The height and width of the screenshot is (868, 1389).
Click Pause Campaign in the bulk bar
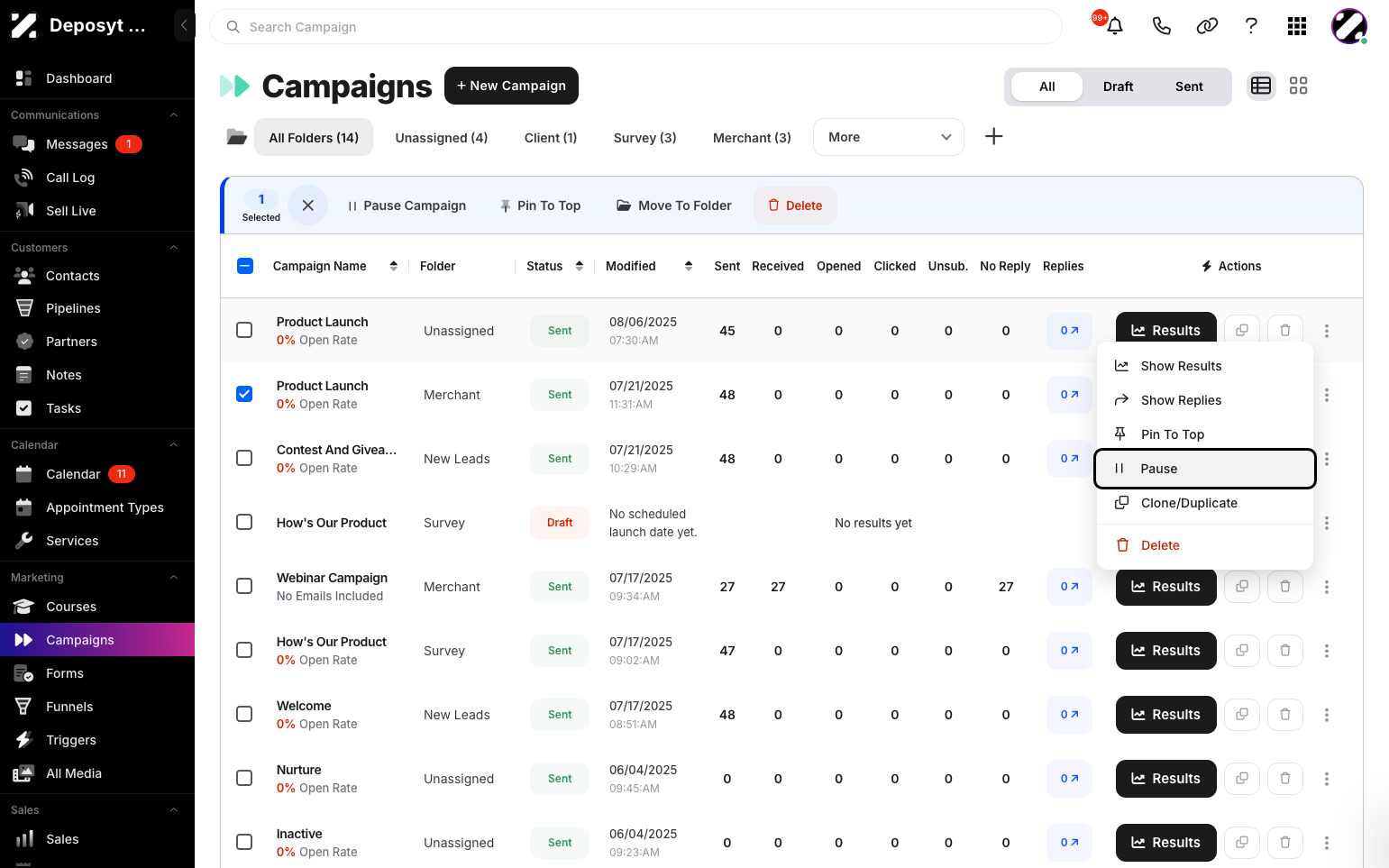click(x=407, y=206)
